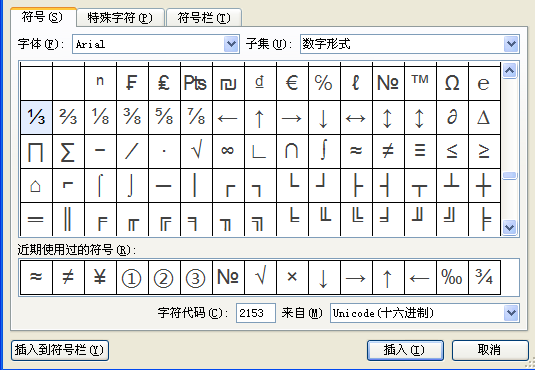This screenshot has width=535, height=370.
Task: Choose the partial differential symbol
Action: click(452, 117)
